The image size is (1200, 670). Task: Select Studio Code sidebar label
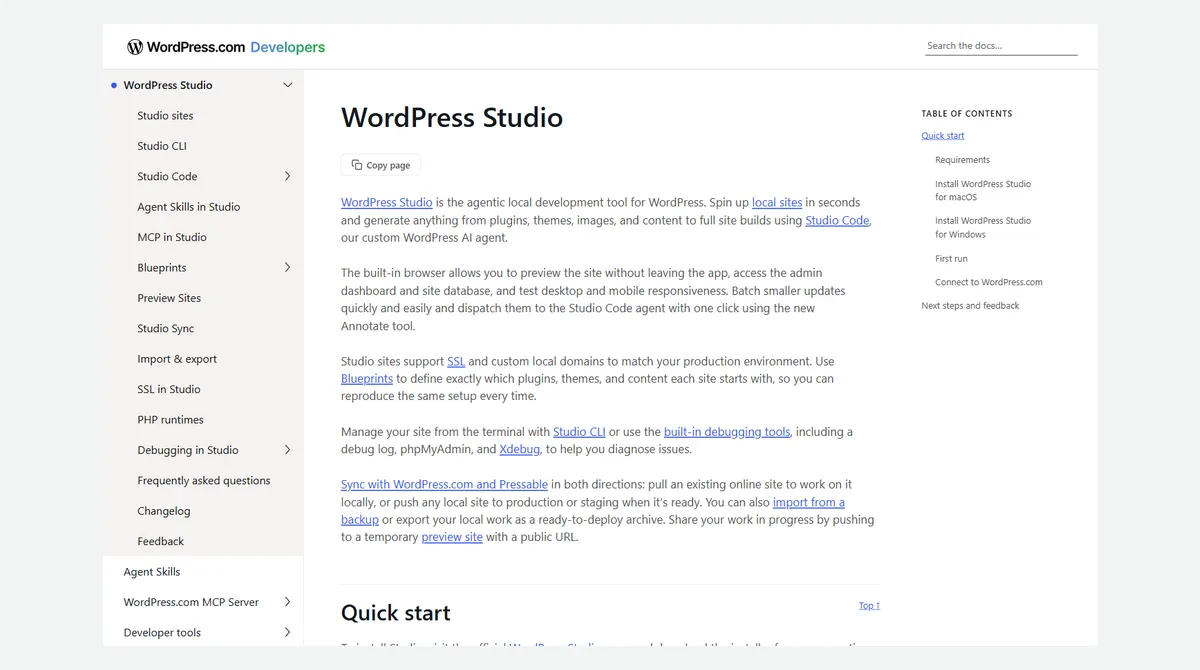[167, 176]
